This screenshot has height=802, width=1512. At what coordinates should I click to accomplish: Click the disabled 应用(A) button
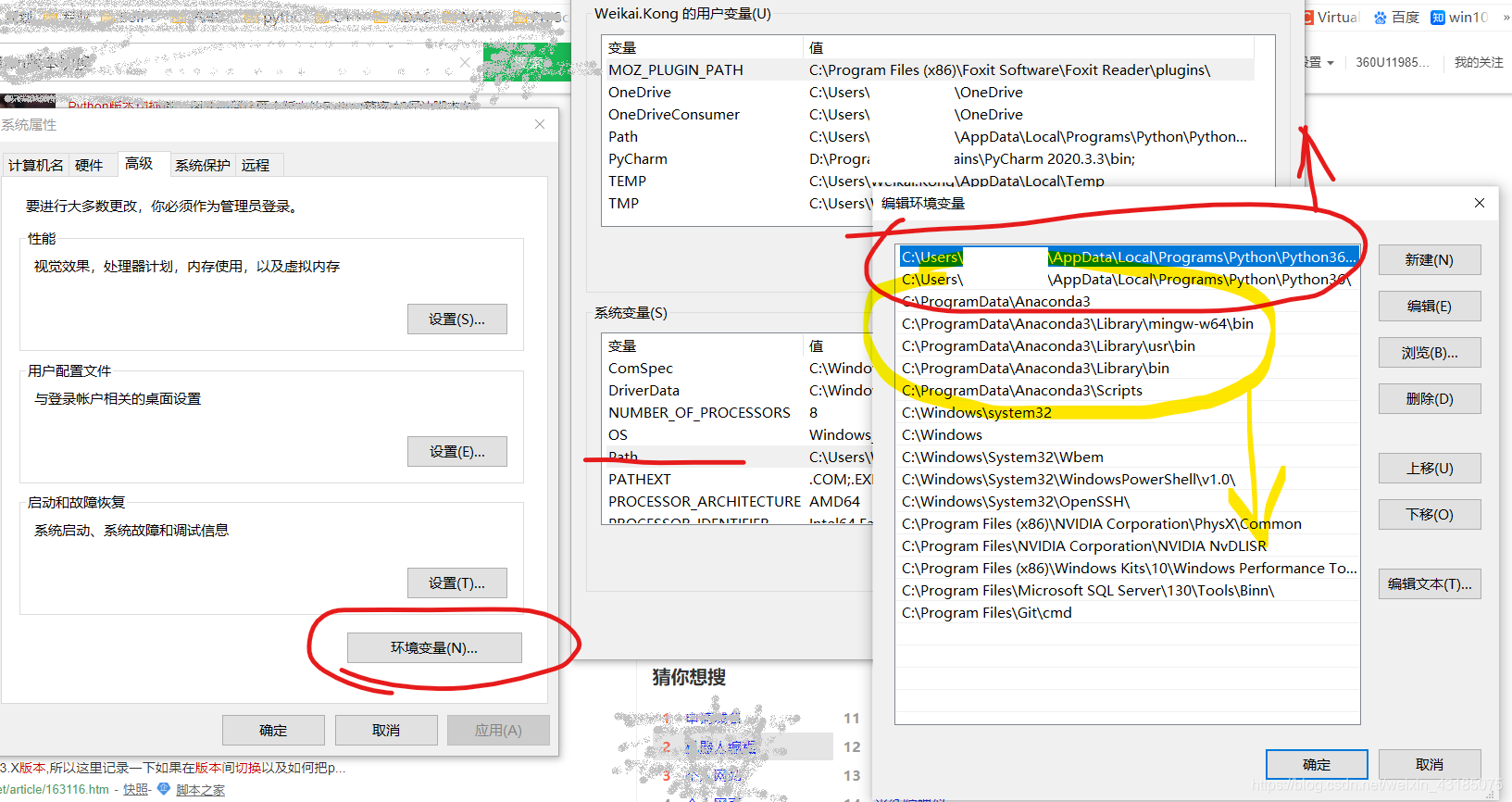498,730
